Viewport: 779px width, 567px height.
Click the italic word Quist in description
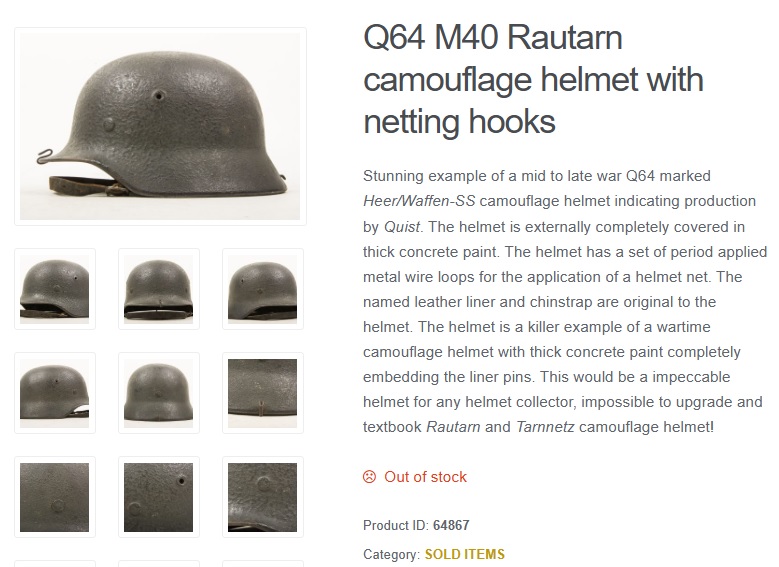pyautogui.click(x=401, y=227)
